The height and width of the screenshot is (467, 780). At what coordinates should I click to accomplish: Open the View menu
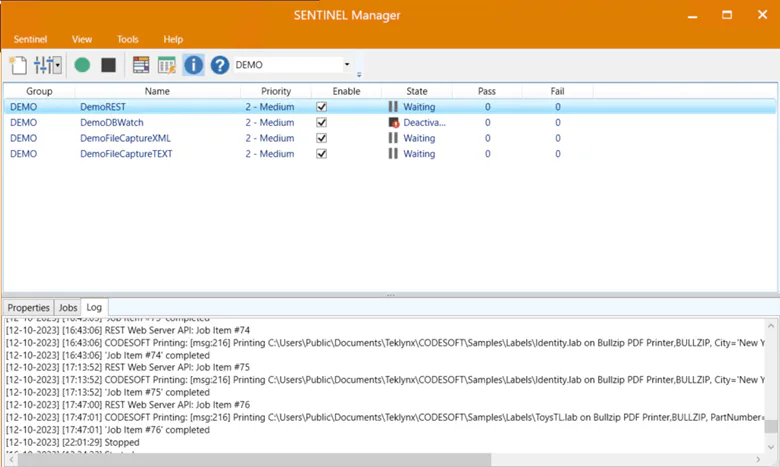[x=82, y=39]
